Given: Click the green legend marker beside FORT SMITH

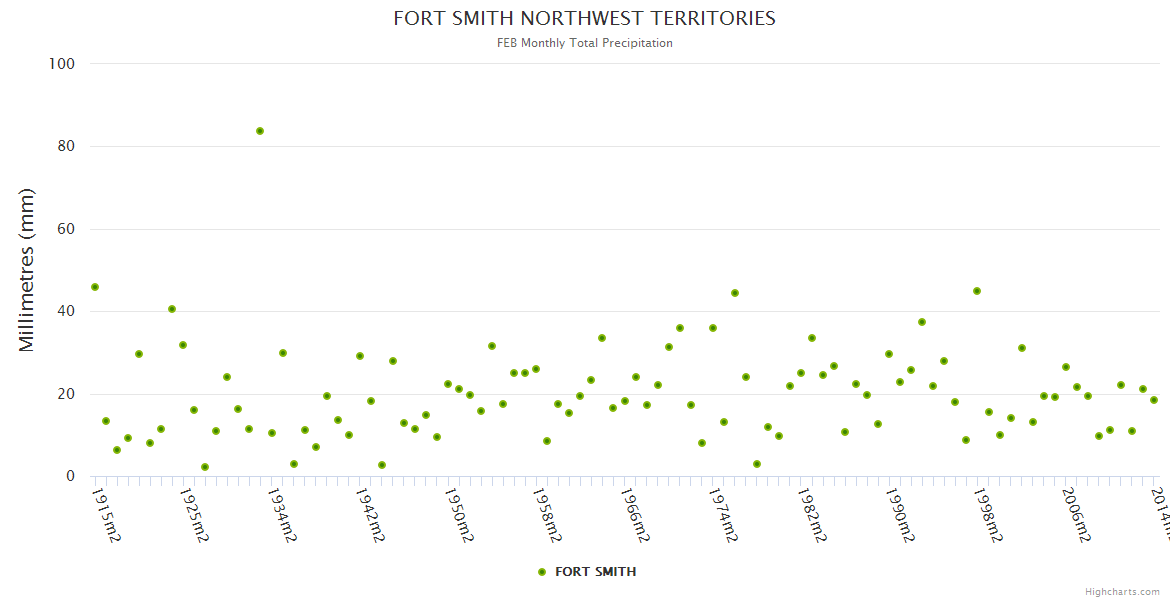Looking at the screenshot, I should (542, 572).
